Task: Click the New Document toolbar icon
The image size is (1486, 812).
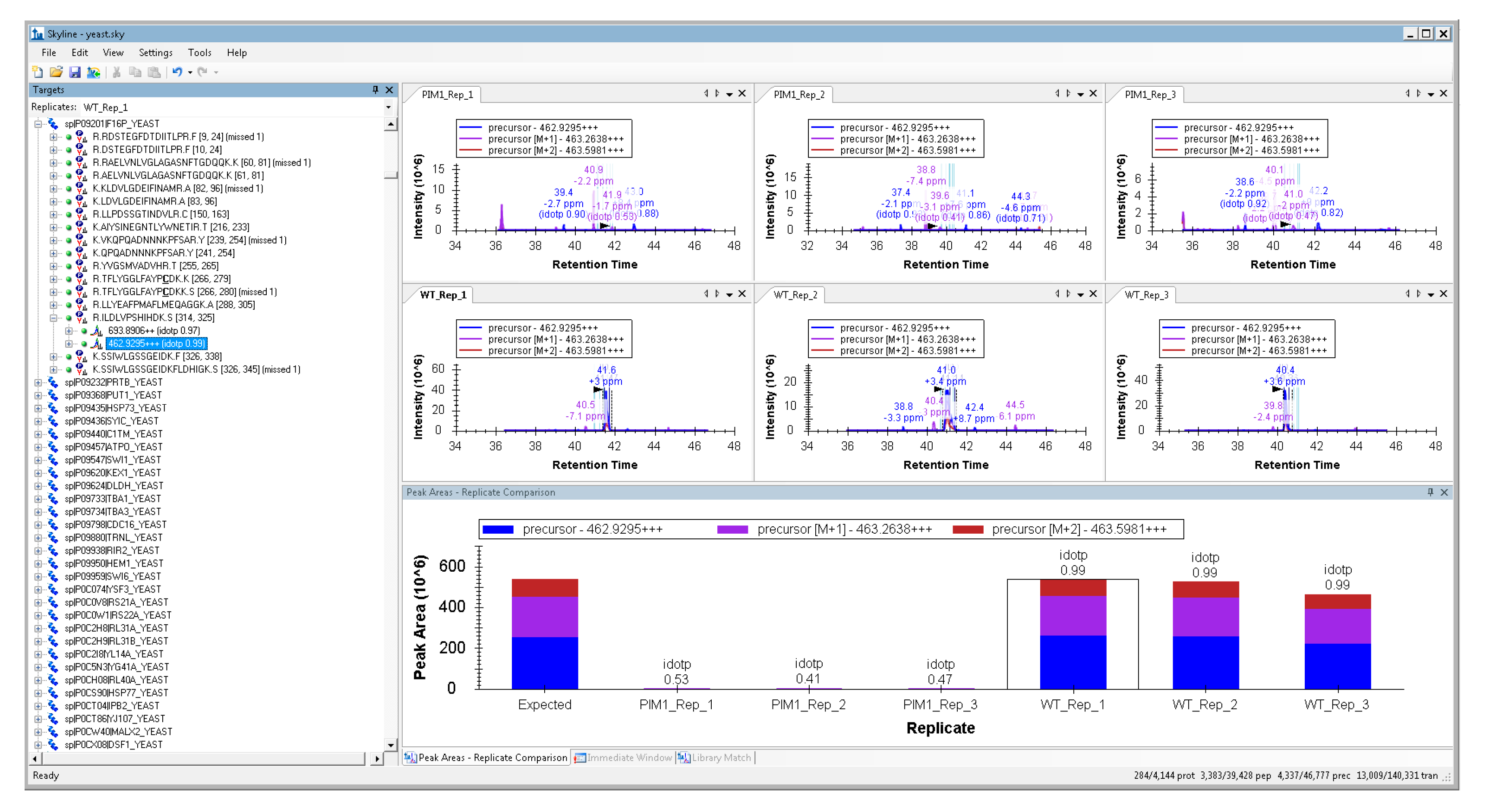Action: tap(38, 72)
